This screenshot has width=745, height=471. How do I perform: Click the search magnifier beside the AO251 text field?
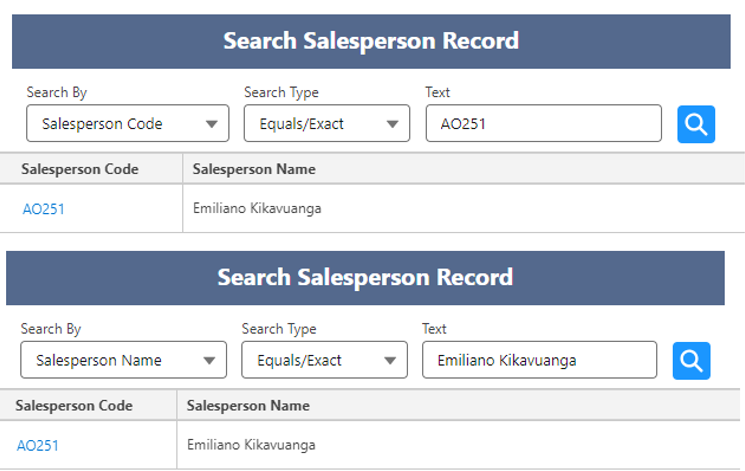696,124
